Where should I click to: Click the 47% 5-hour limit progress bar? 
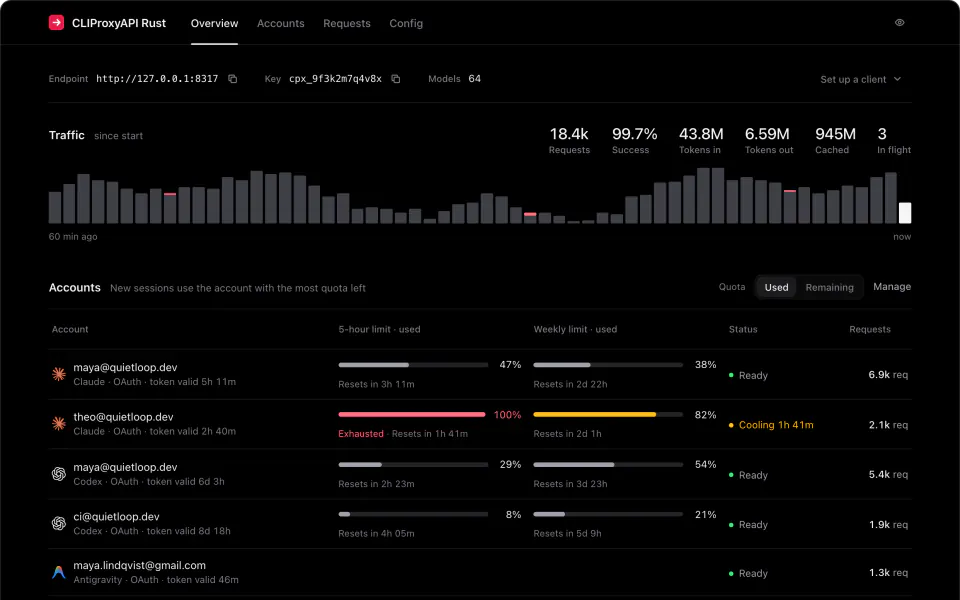413,365
